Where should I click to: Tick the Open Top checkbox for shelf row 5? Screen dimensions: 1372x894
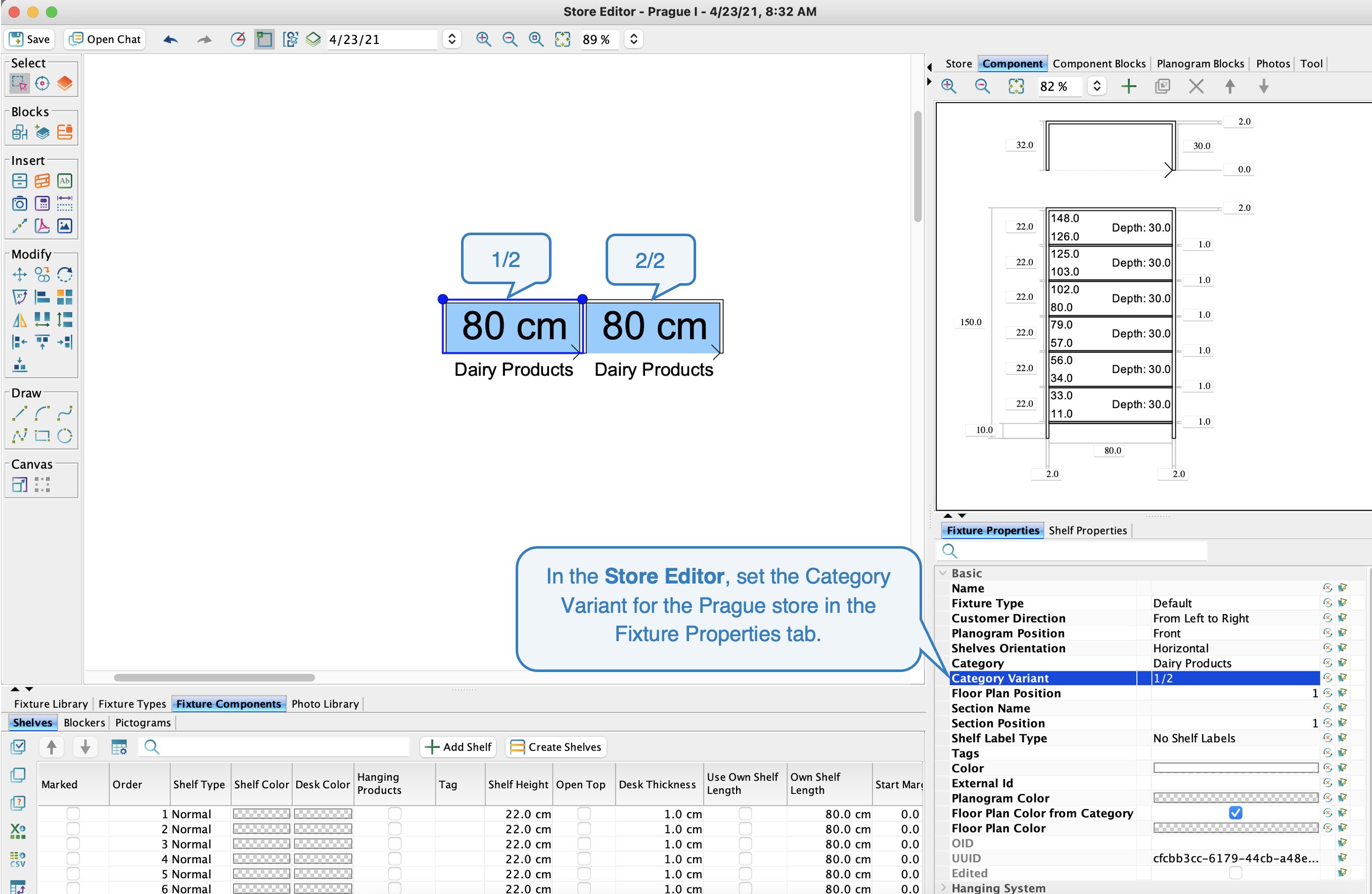tap(583, 873)
